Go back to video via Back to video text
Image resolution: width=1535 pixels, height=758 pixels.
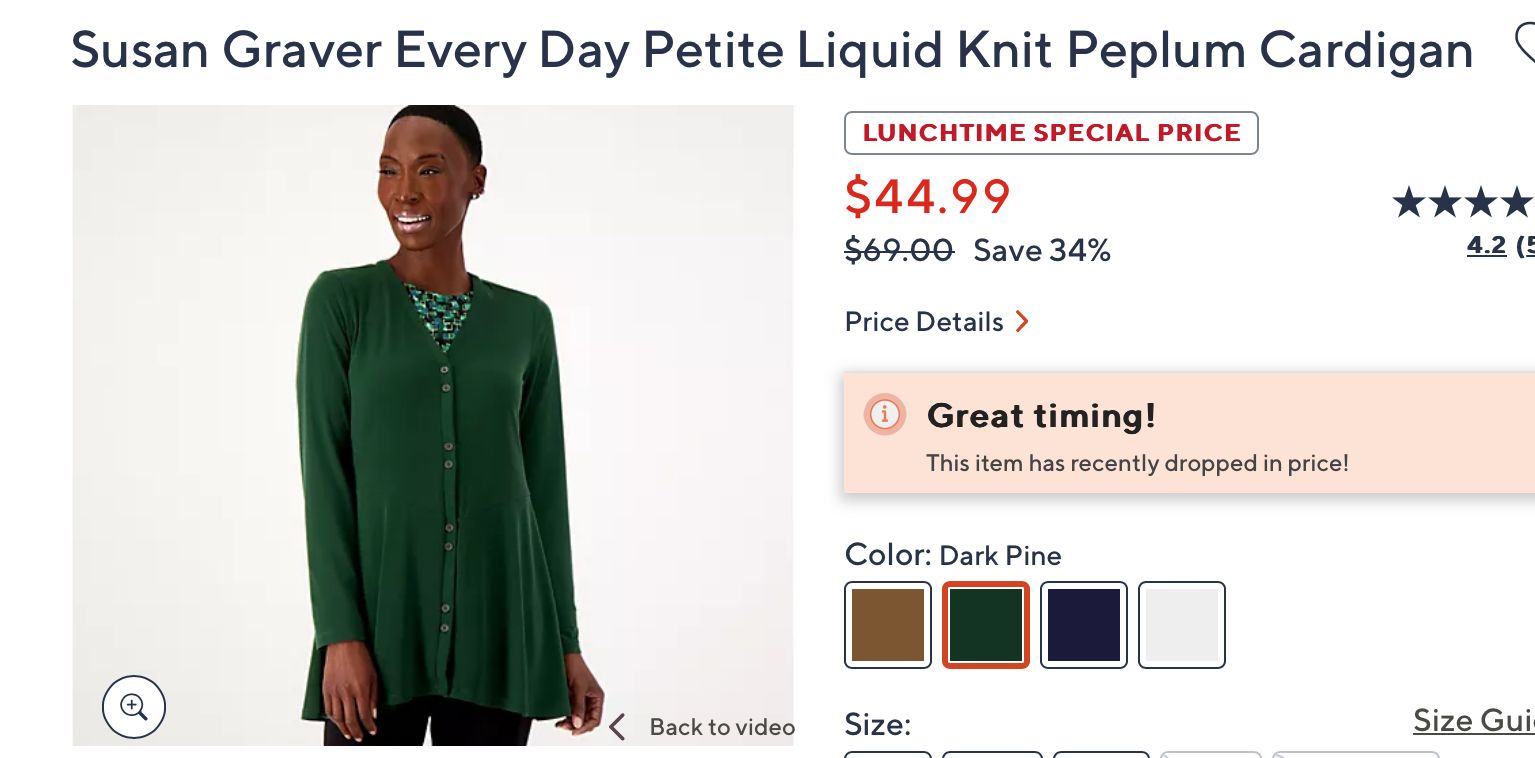[721, 727]
